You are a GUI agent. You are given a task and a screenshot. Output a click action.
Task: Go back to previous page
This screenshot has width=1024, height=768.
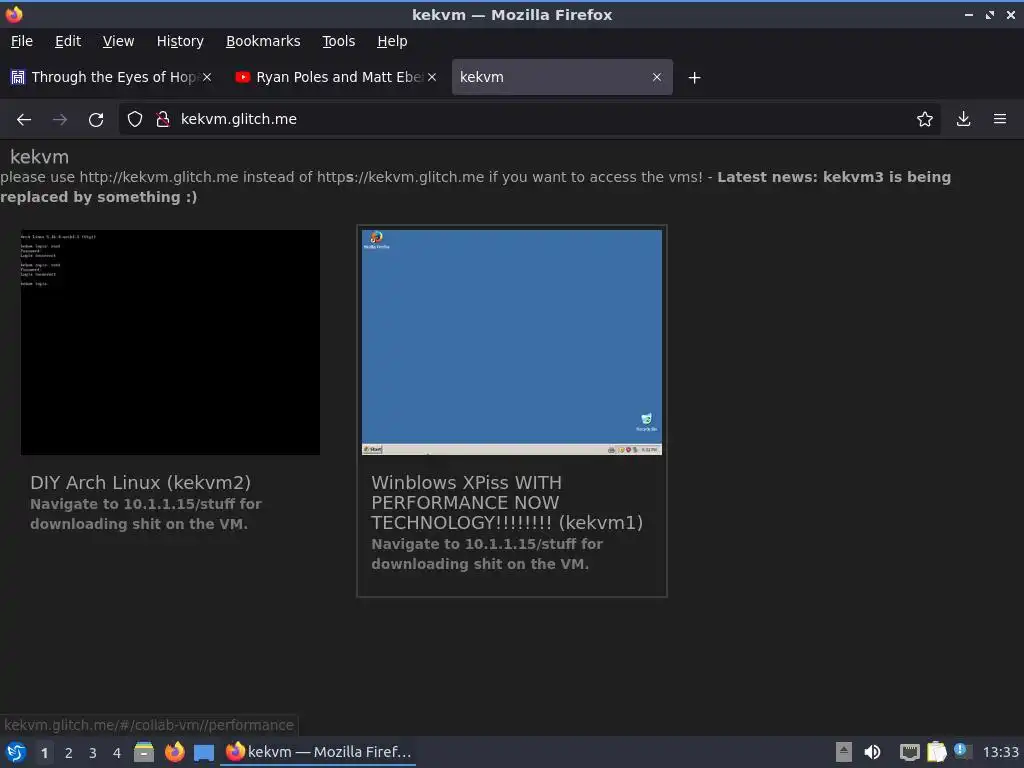click(x=24, y=120)
